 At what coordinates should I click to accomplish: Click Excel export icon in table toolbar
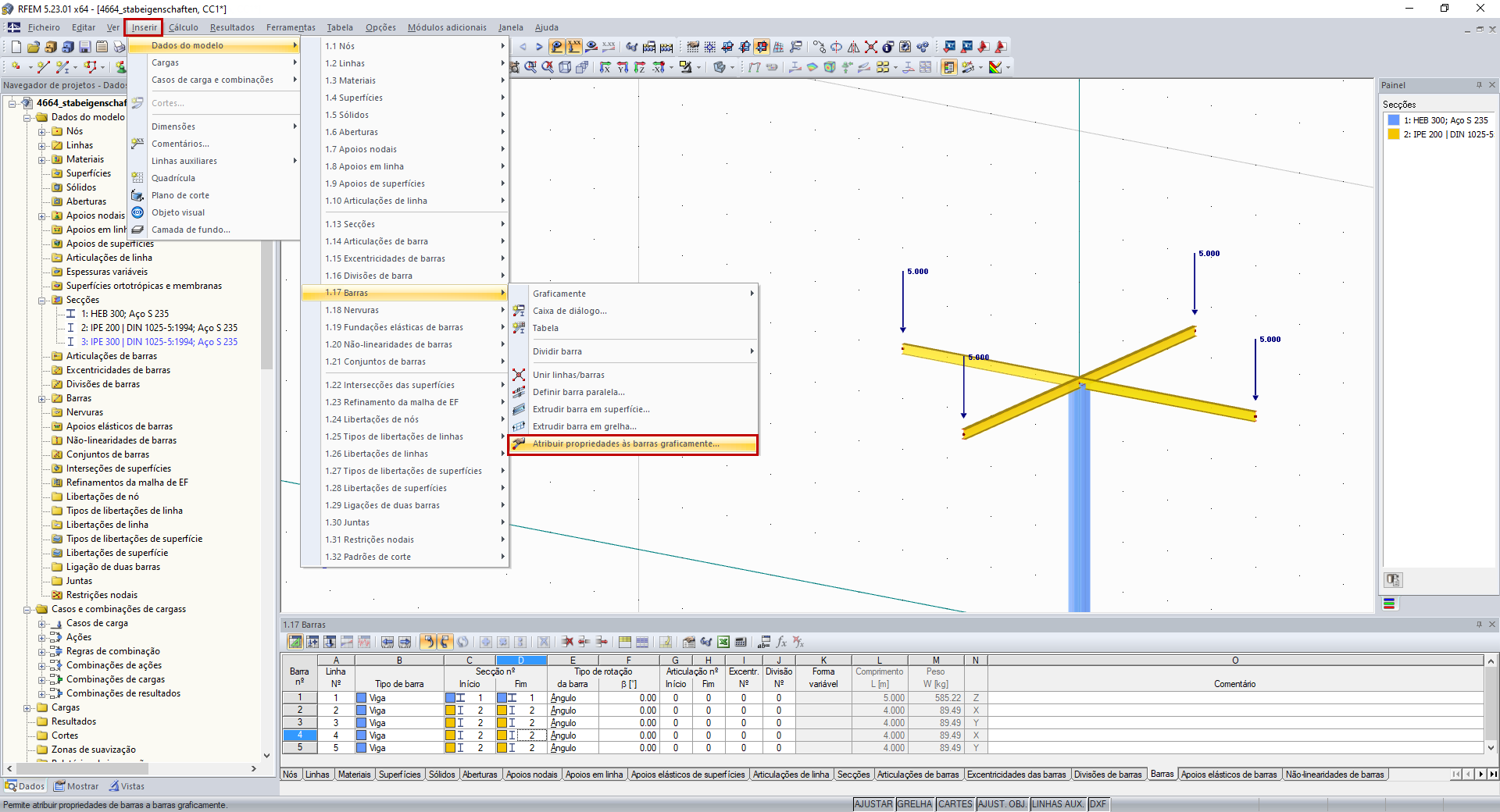point(723,642)
